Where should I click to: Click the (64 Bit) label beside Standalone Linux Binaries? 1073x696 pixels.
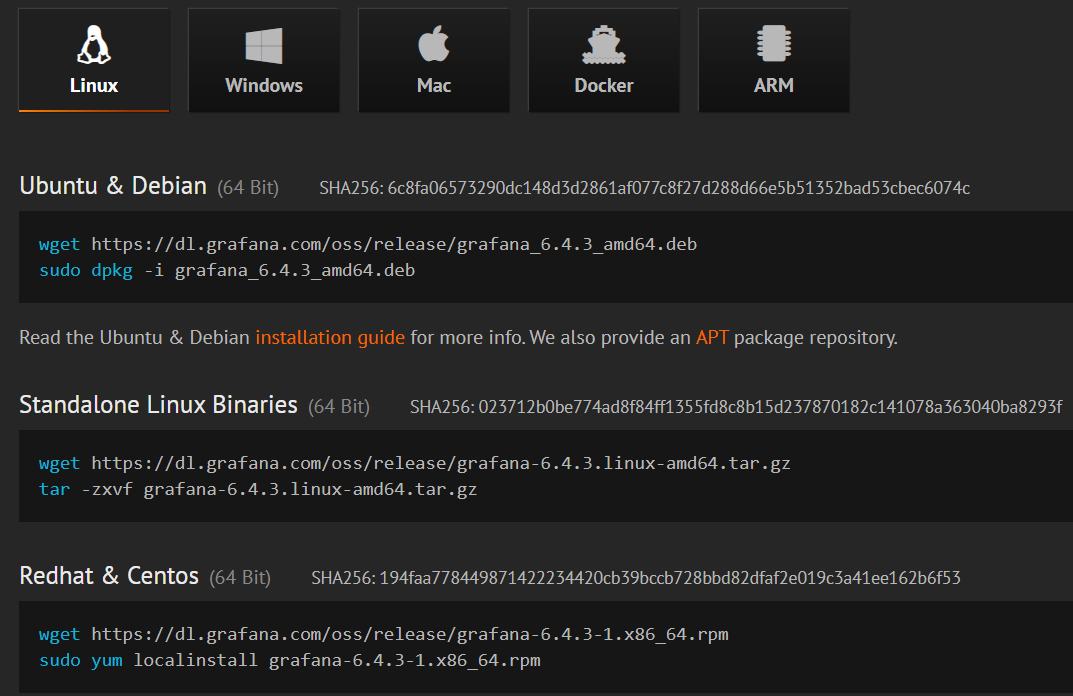pos(339,407)
